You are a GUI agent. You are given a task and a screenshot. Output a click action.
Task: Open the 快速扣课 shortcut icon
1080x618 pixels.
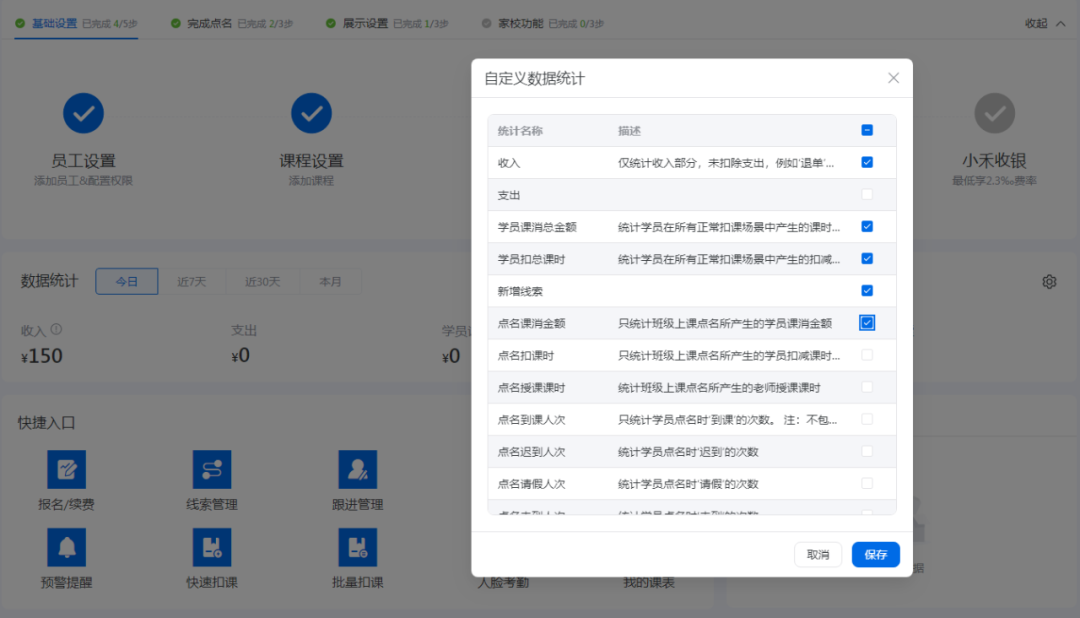(212, 547)
